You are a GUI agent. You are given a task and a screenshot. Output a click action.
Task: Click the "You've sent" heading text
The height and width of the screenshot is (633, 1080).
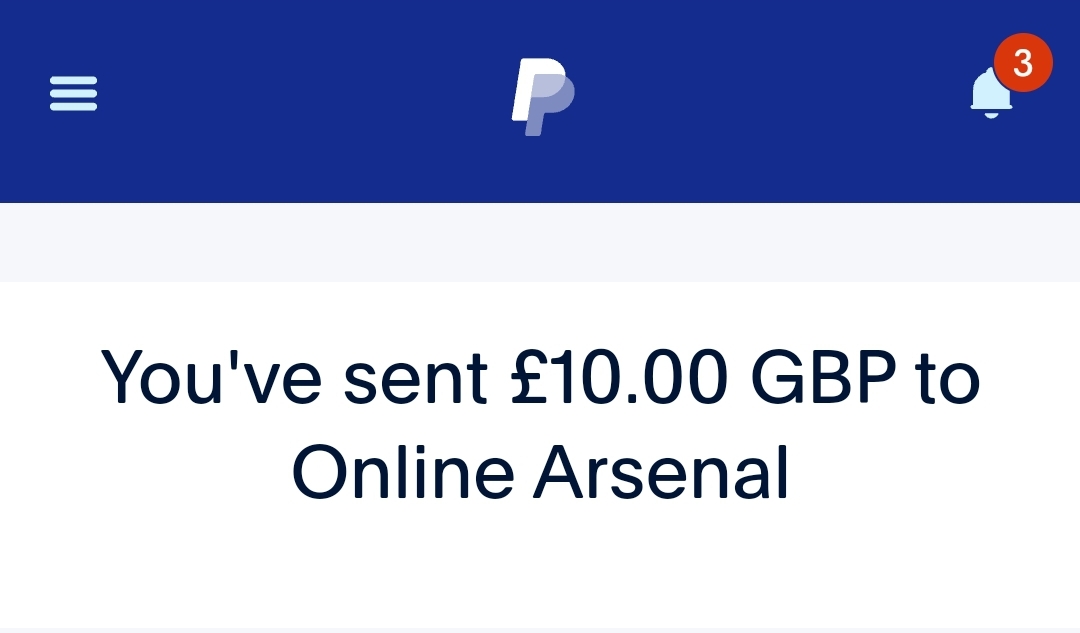click(x=295, y=377)
